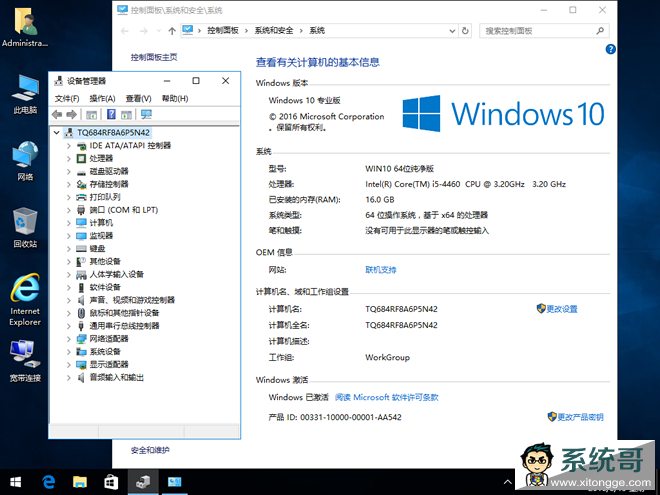
Task: Expand the 声音、视频和游戏控制器 node
Action: (x=69, y=300)
